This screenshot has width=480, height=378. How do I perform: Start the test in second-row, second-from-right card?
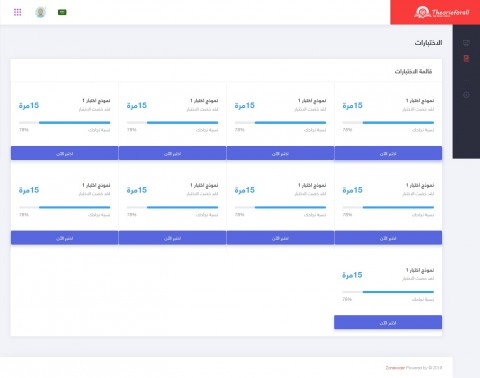tap(280, 238)
